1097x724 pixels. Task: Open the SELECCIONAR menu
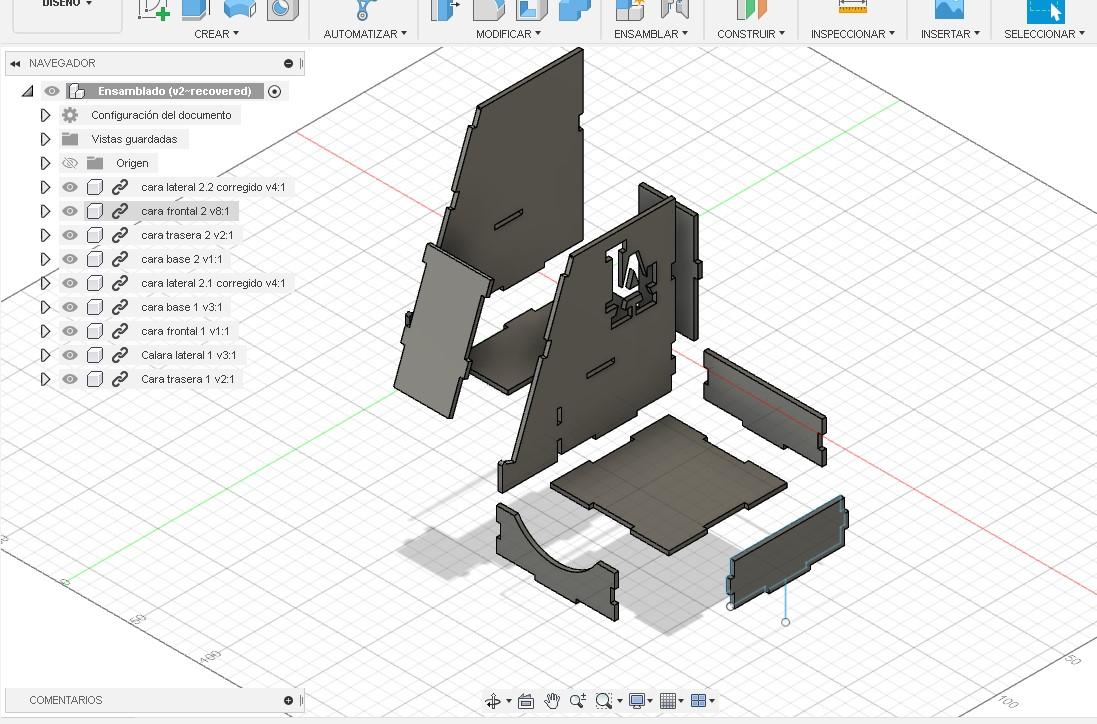coord(1044,34)
